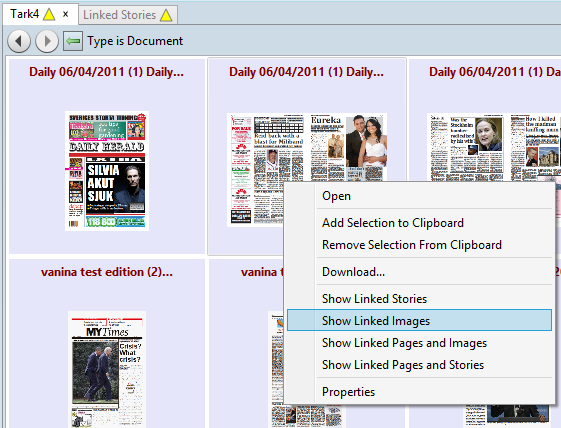Screen dimensions: 561x428
Task: Choose Remove Selection From Clipboard
Action: (419, 245)
